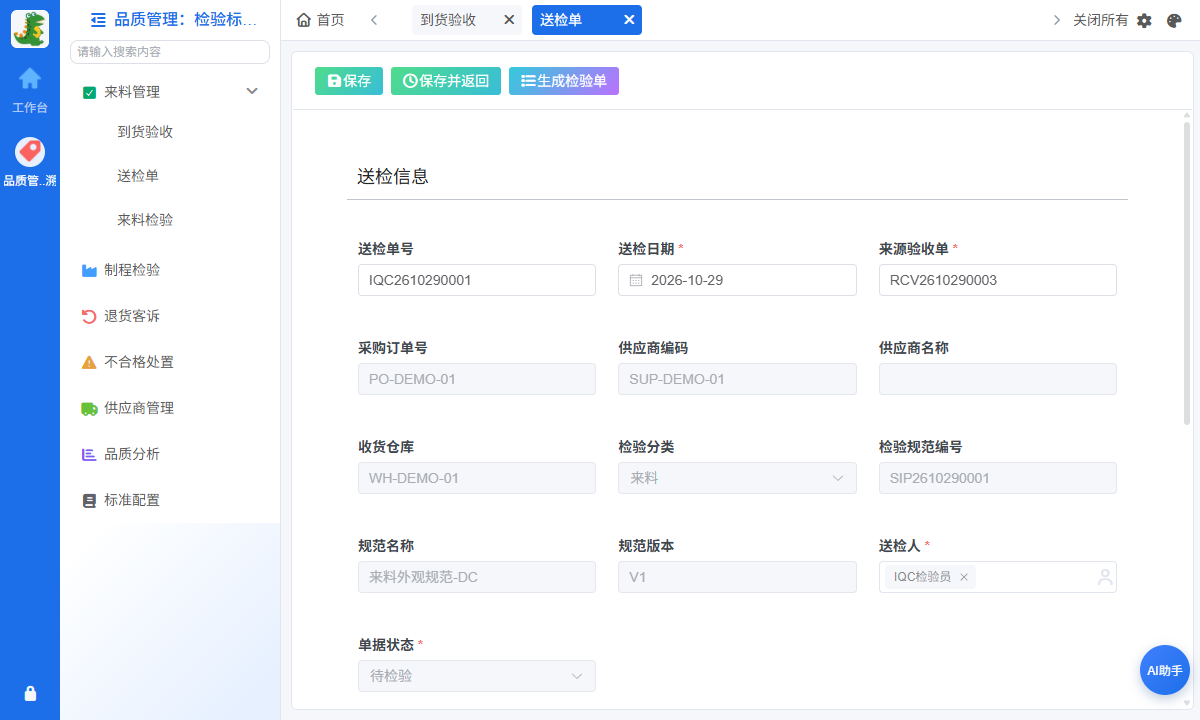This screenshot has width=1200, height=720.
Task: Click the 送检日期 date field
Action: coord(737,280)
